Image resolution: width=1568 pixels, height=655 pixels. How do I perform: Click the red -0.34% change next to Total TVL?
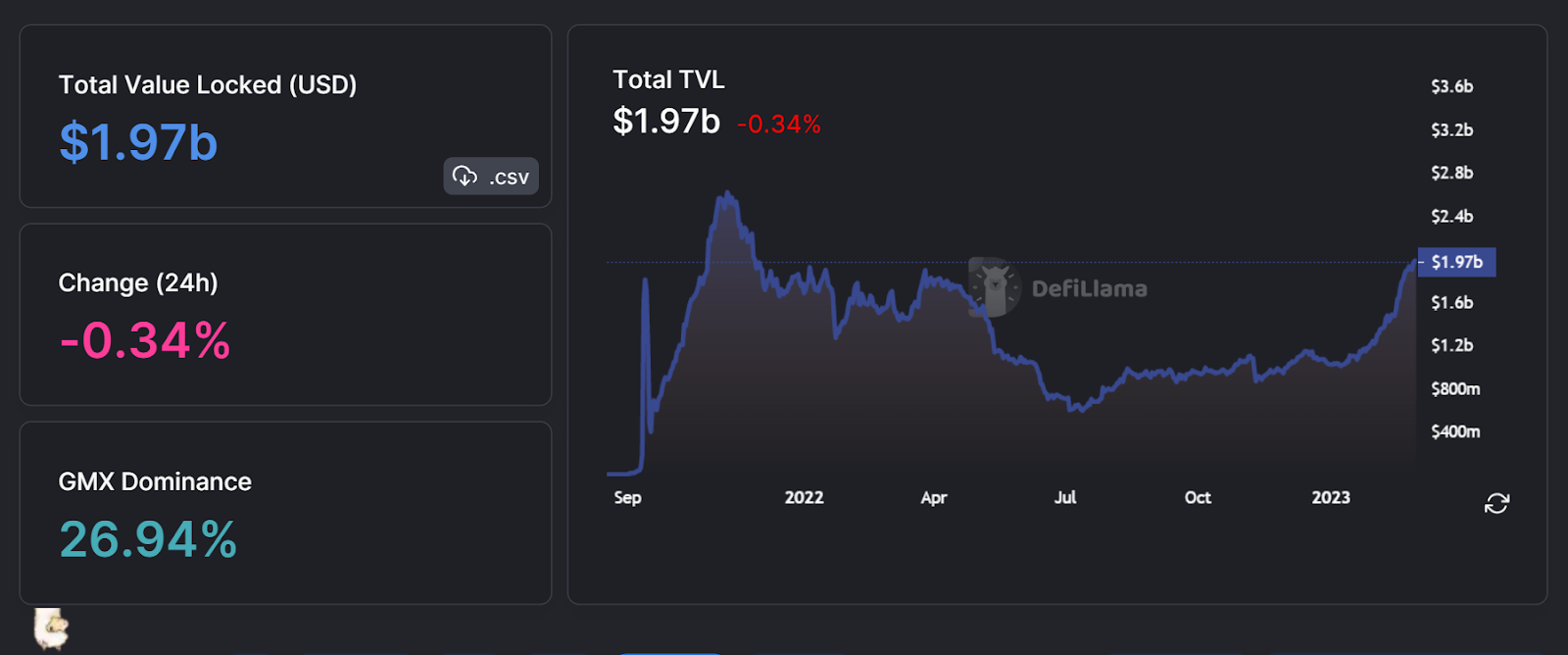coord(779,125)
